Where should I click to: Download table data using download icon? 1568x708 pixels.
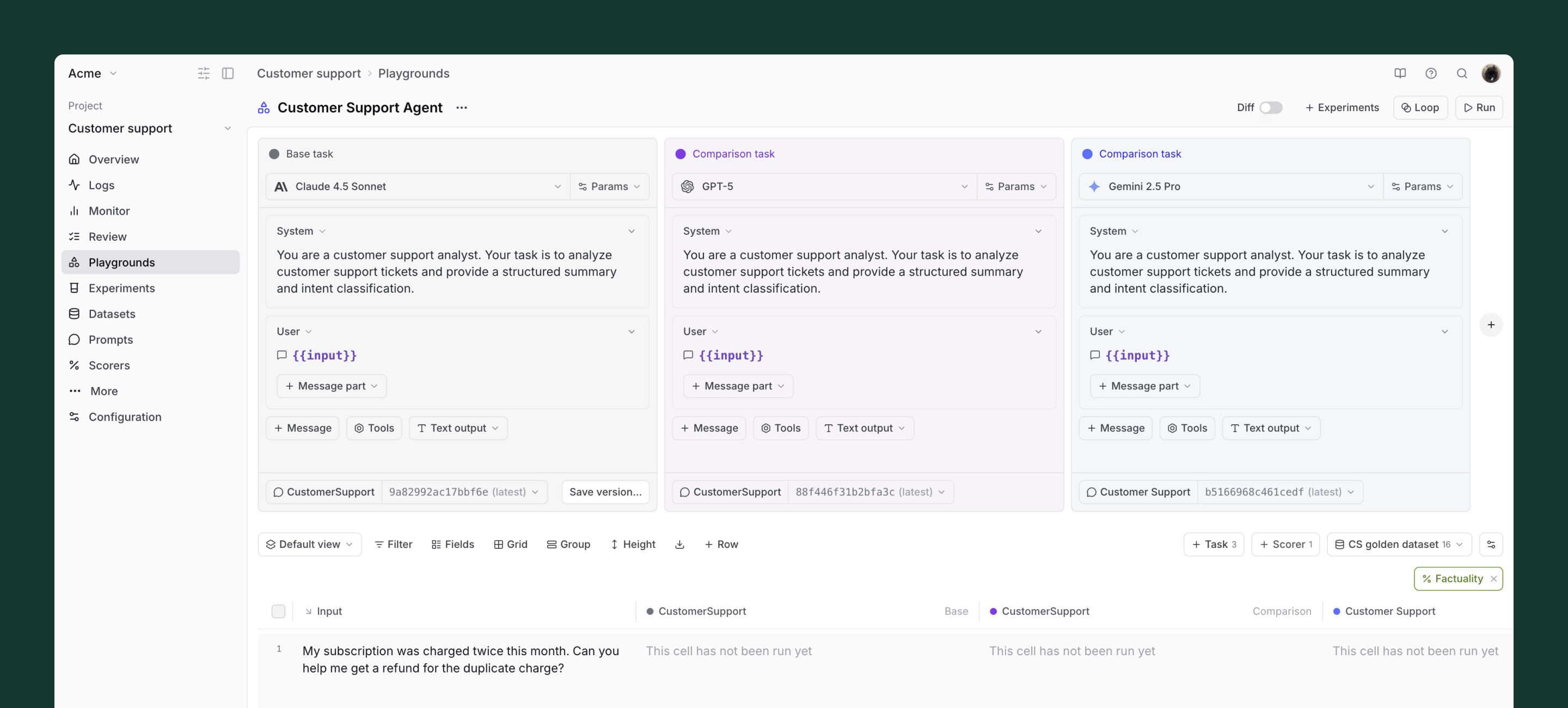pyautogui.click(x=679, y=544)
